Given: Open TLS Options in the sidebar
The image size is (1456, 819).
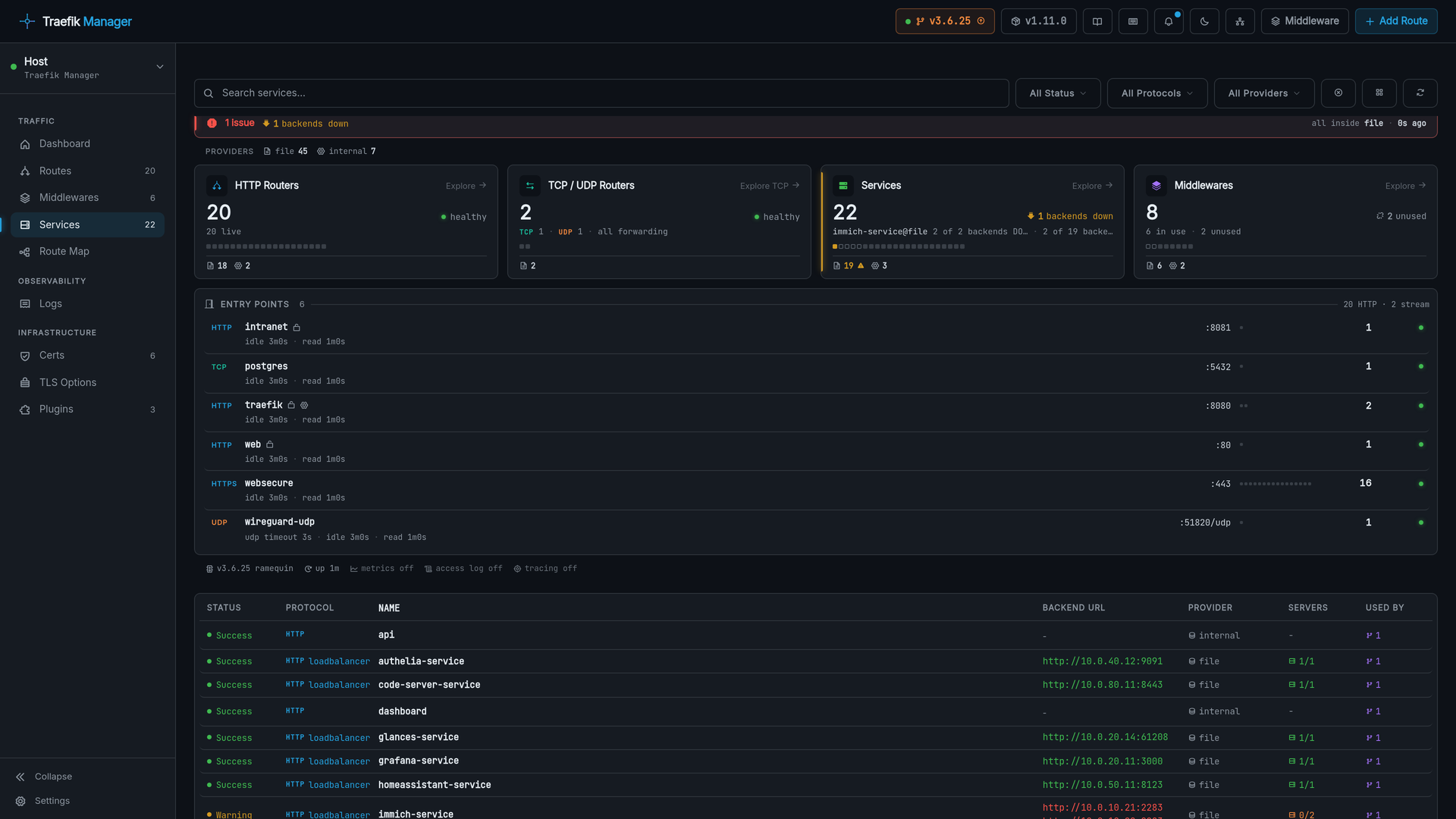Looking at the screenshot, I should click(x=87, y=383).
